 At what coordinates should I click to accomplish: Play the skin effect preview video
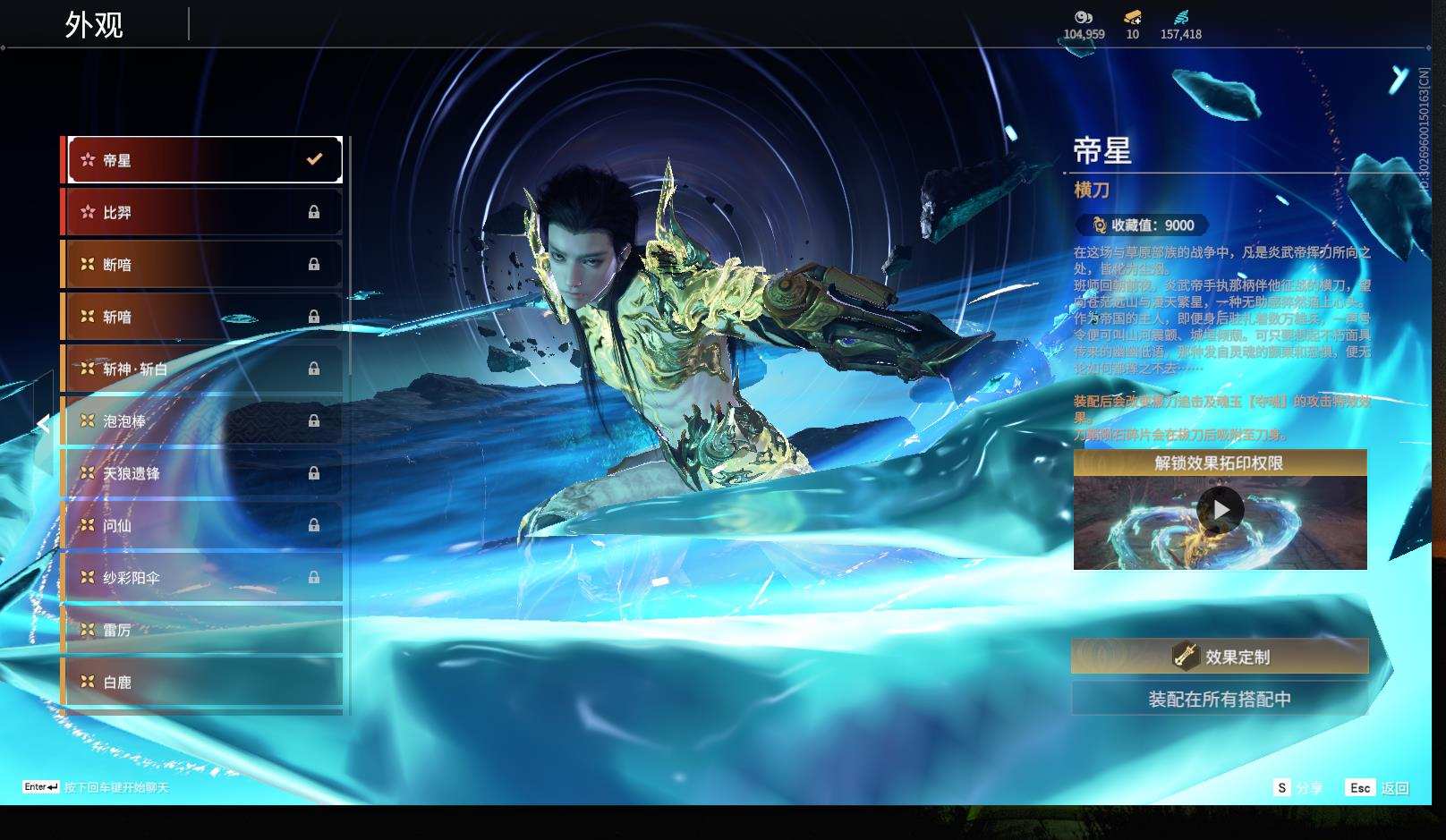click(x=1221, y=510)
